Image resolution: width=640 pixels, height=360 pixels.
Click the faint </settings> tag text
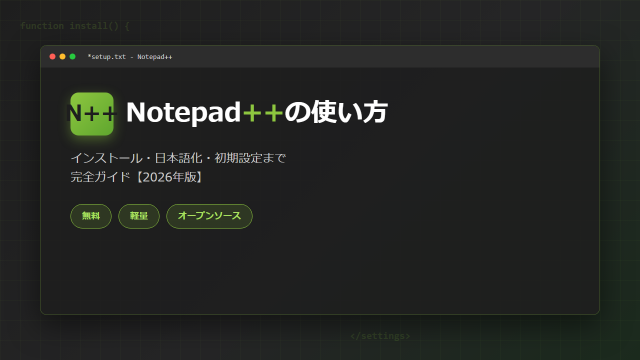380,336
